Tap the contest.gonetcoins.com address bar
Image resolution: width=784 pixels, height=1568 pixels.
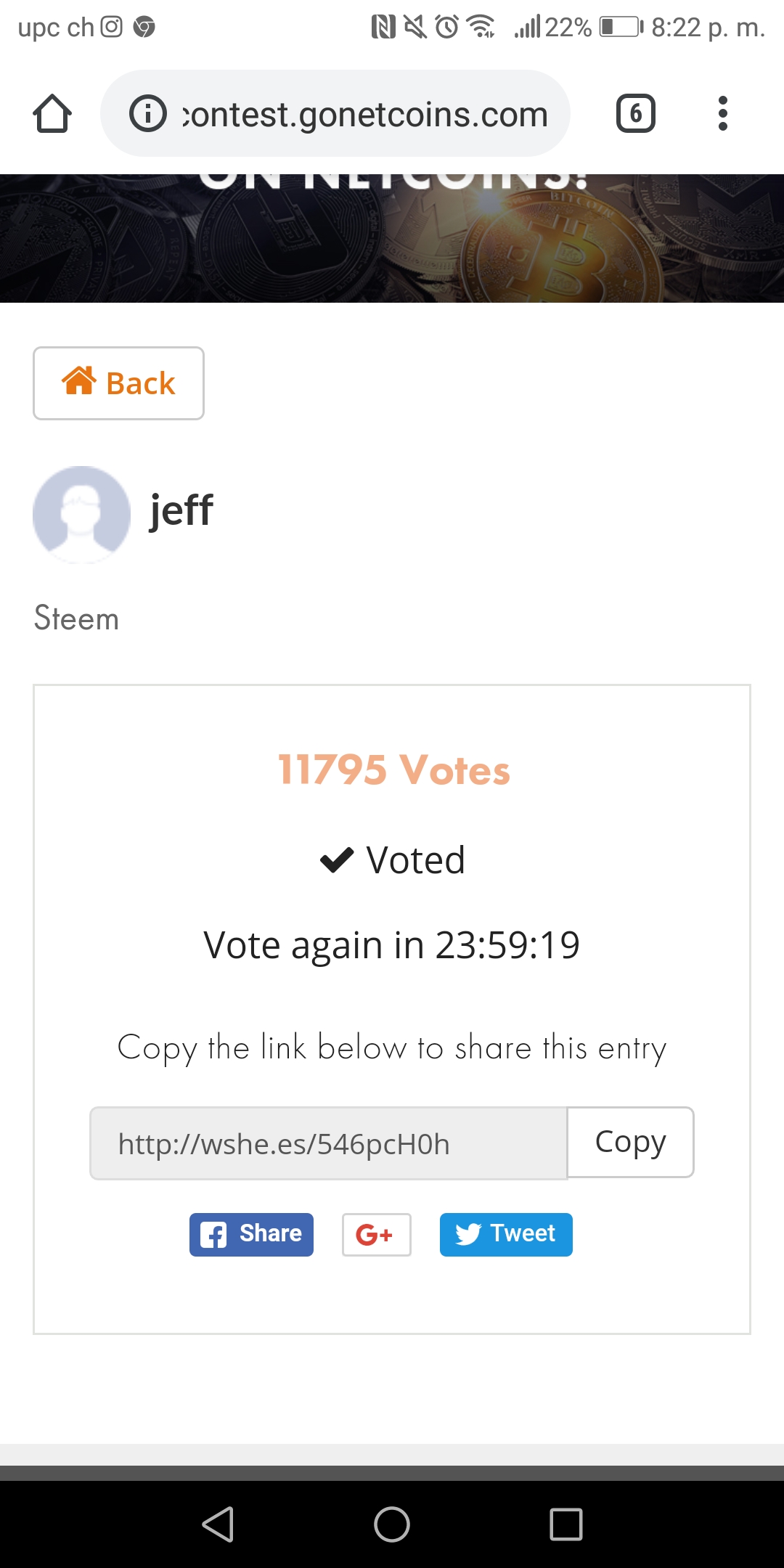pyautogui.click(x=364, y=114)
